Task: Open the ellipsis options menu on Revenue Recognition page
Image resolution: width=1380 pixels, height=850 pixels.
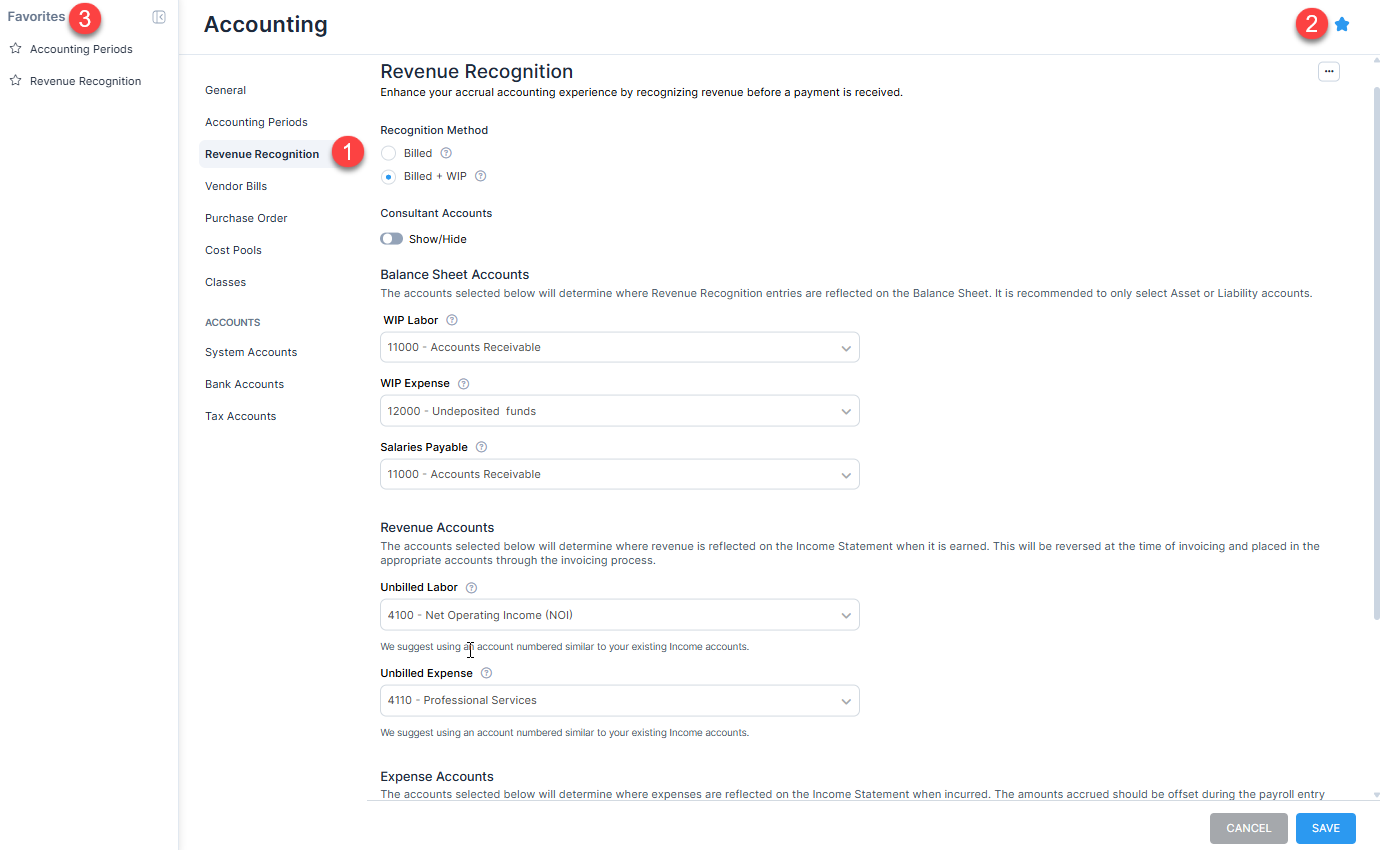Action: 1329,71
